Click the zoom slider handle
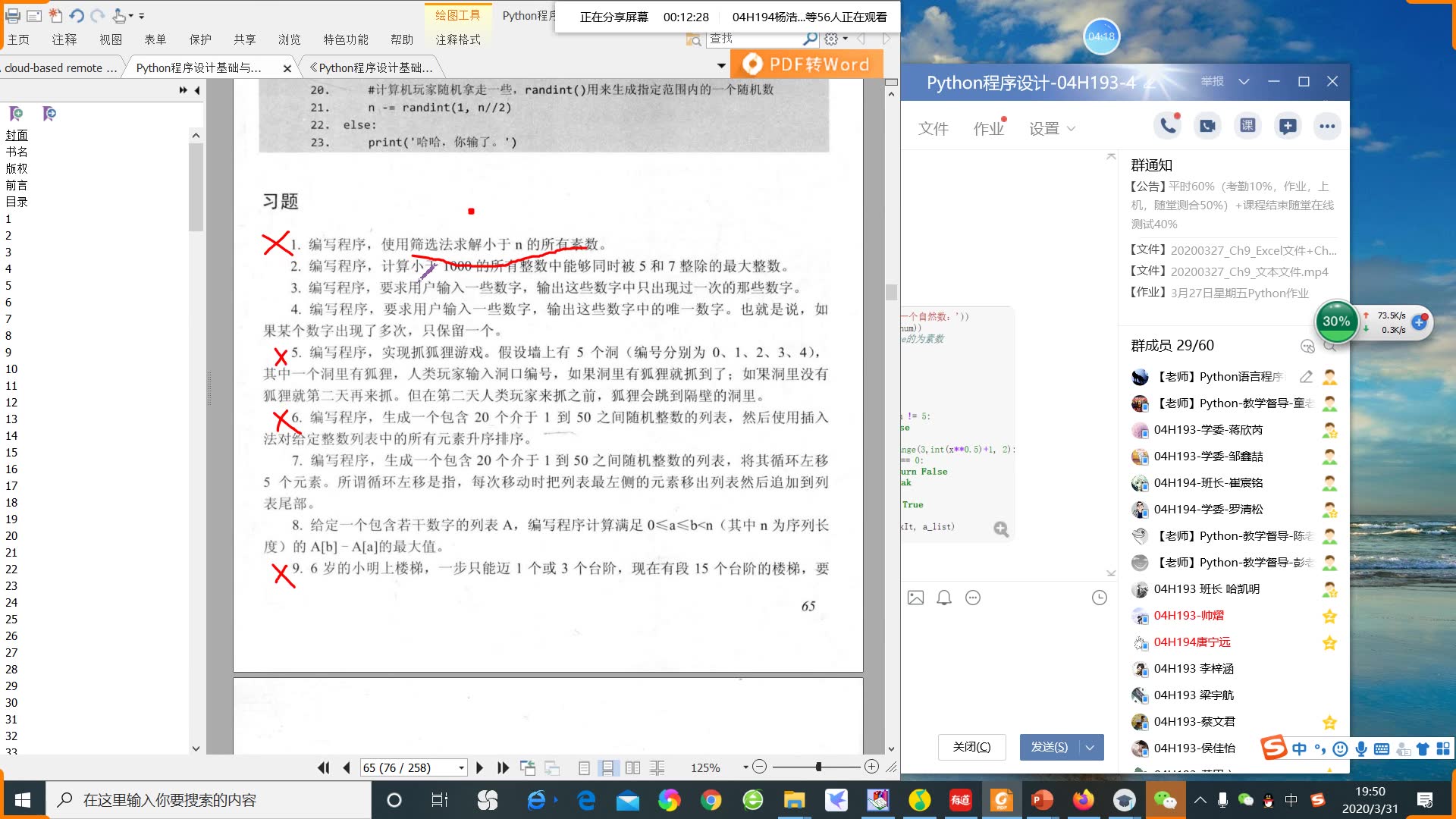Screen dimensions: 1456x819 click(818, 767)
